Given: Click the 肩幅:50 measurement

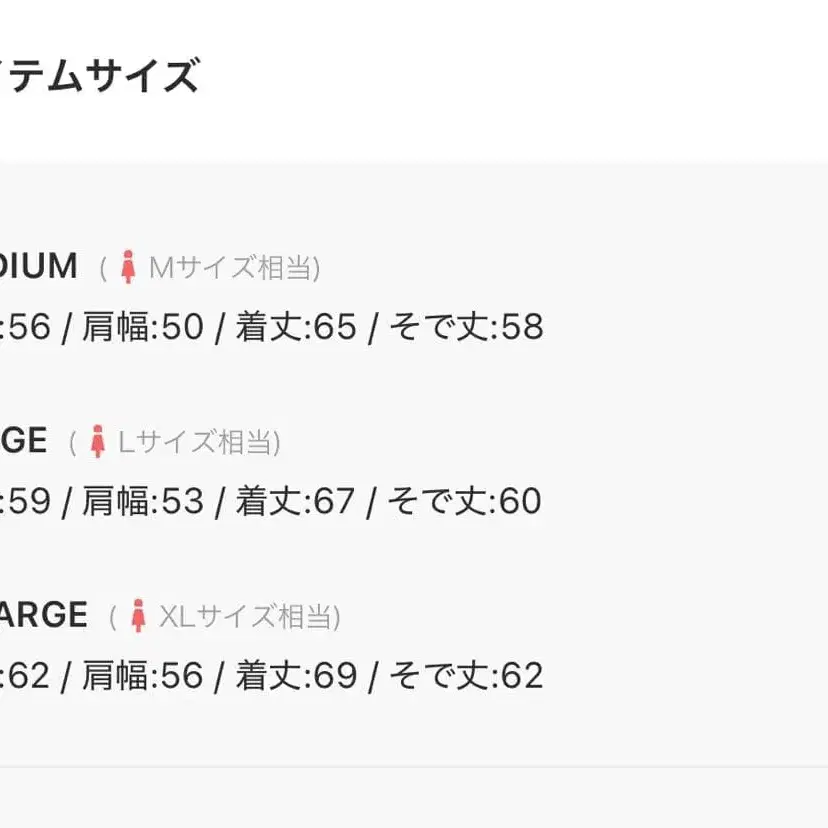Looking at the screenshot, I should [142, 327].
